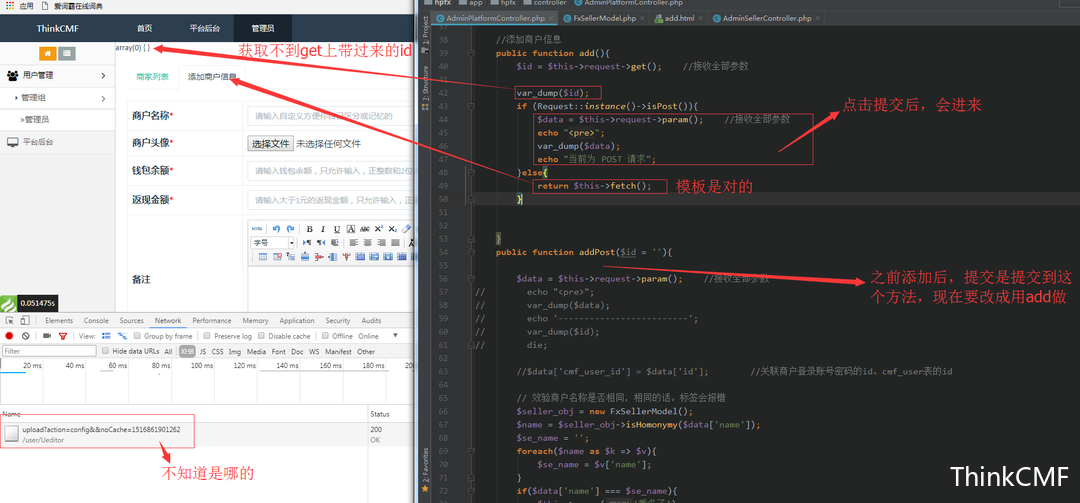Open the Online throttling dropdown arrow
Viewport: 1080px width, 503px height.
(395, 336)
